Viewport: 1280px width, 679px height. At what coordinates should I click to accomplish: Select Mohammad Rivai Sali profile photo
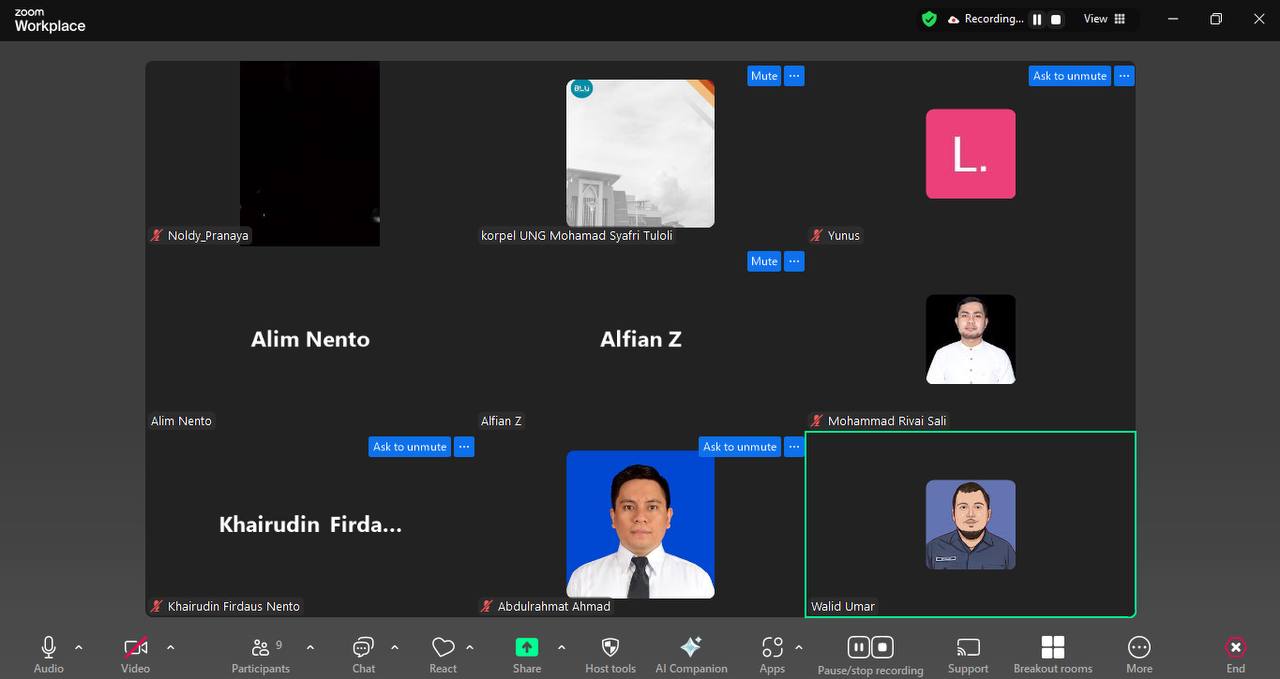point(970,339)
